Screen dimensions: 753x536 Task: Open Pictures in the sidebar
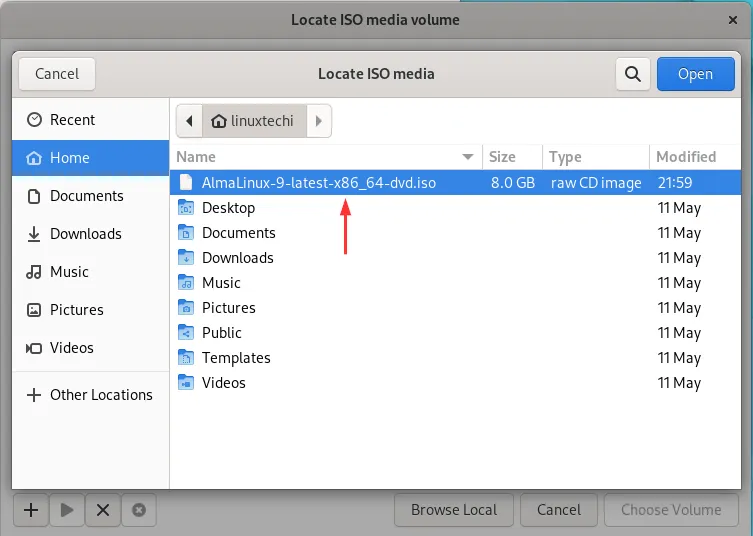90,310
